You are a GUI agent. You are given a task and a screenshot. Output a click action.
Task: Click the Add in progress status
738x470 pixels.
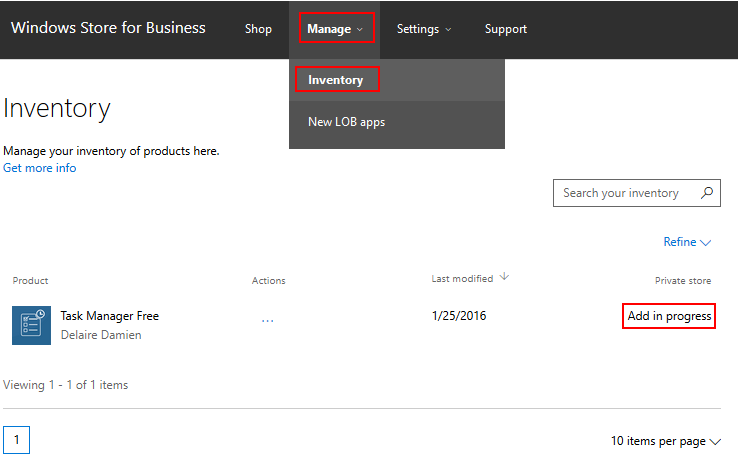coord(668,316)
